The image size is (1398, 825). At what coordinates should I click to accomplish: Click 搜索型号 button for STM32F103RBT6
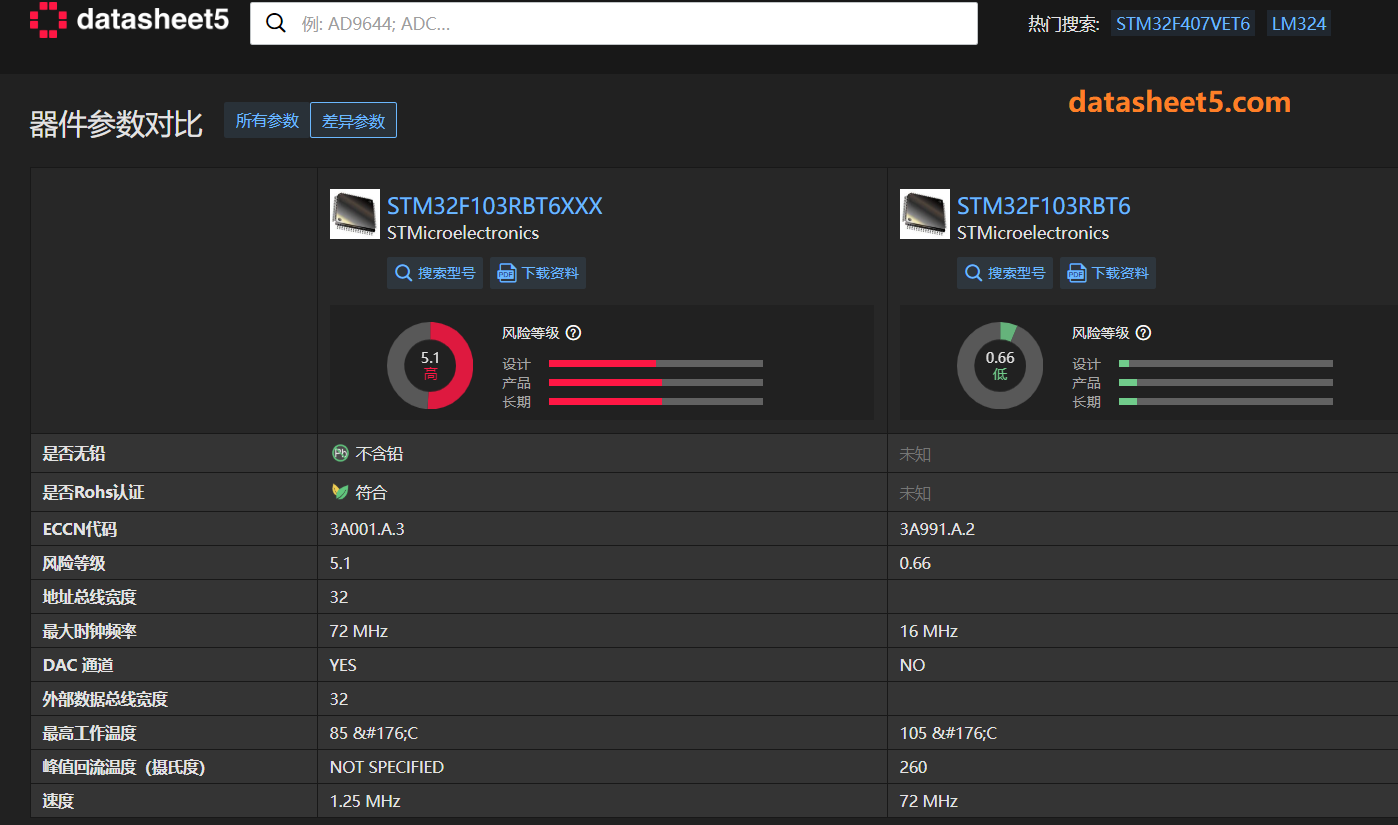tap(1005, 273)
